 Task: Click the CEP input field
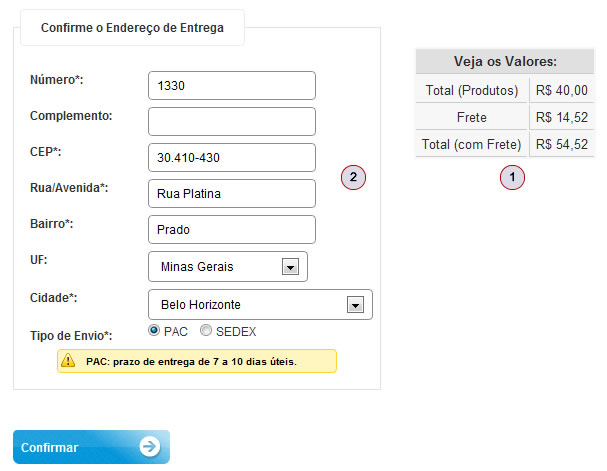tap(231, 158)
